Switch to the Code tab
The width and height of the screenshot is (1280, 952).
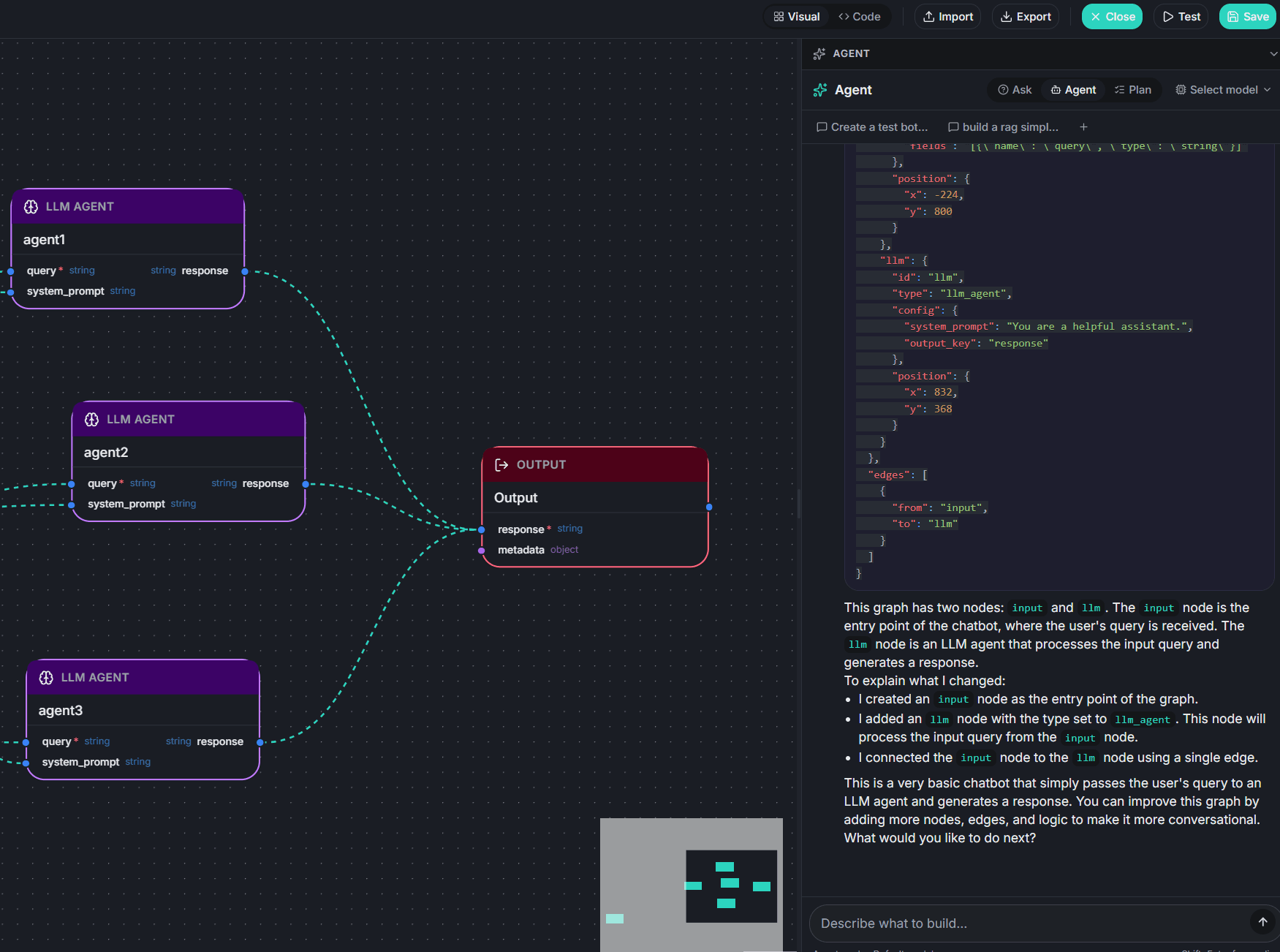tap(860, 16)
